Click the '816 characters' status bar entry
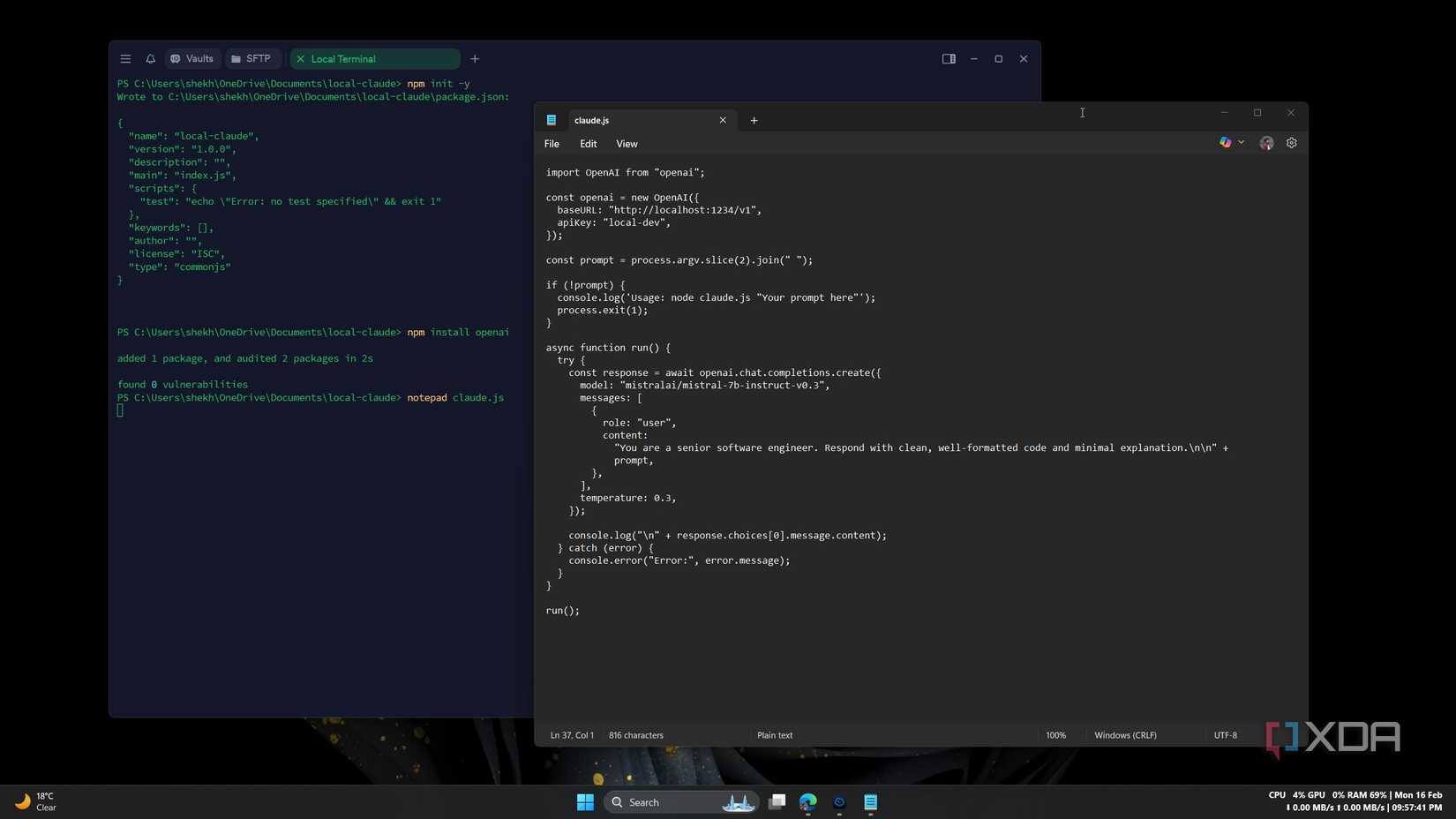The width and height of the screenshot is (1456, 819). tap(636, 735)
